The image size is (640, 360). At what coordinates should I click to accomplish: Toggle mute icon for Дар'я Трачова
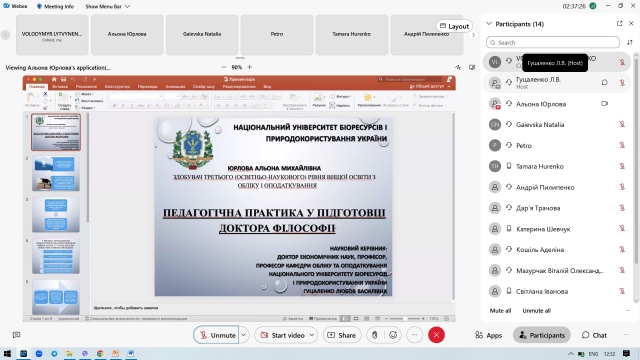pyautogui.click(x=622, y=208)
